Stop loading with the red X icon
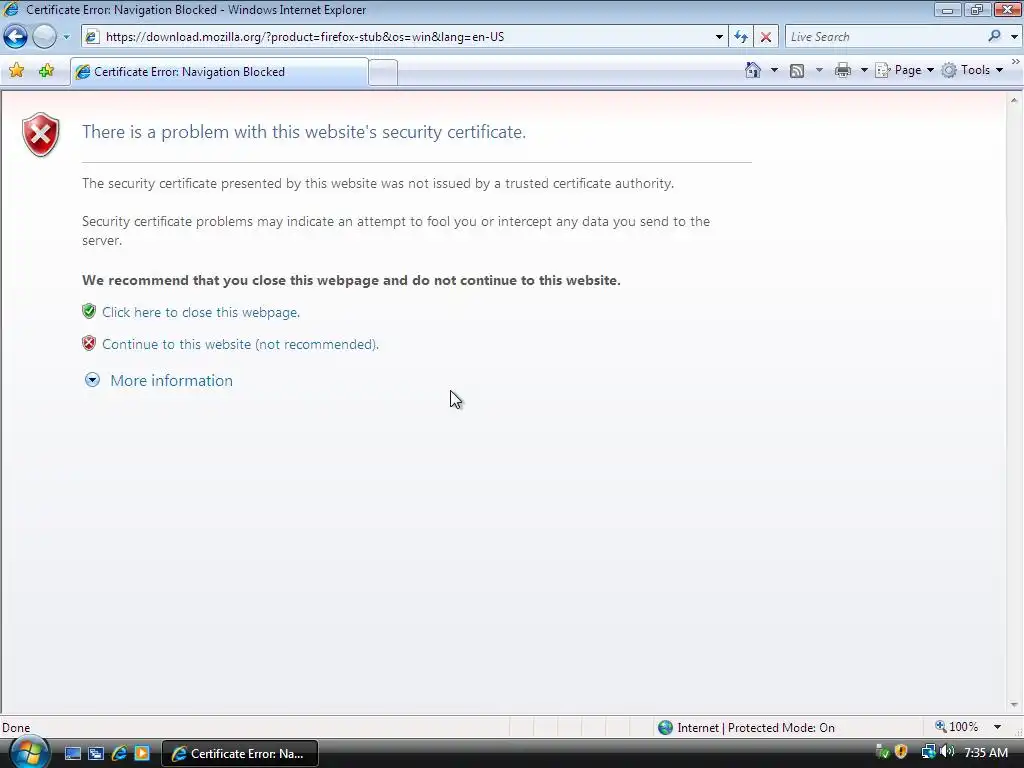This screenshot has height=768, width=1024. click(766, 37)
